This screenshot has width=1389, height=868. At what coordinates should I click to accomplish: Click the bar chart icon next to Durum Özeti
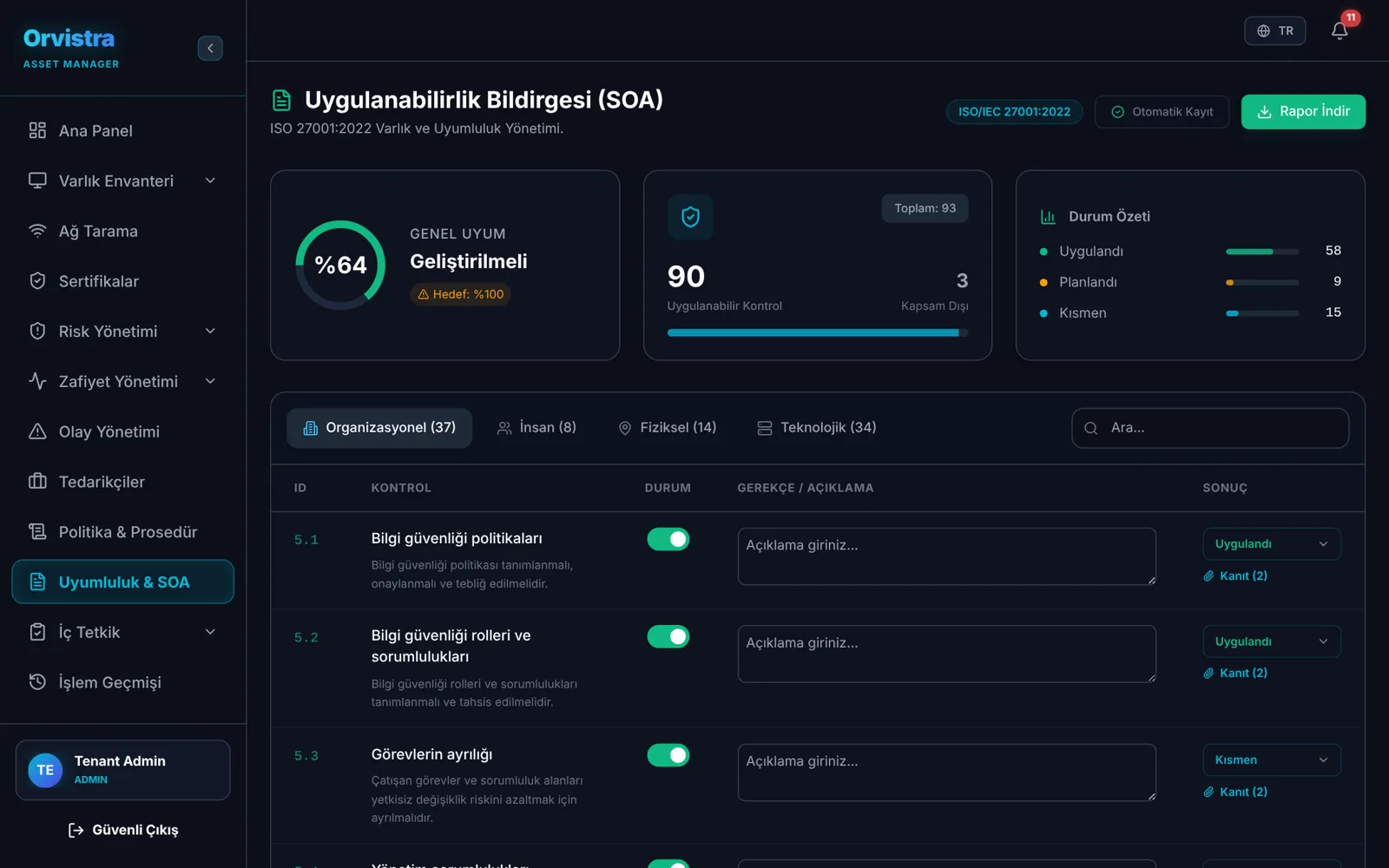tap(1048, 216)
